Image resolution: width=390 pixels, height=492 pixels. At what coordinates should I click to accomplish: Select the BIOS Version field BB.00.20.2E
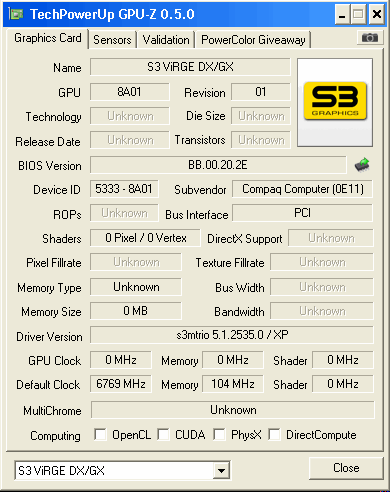coord(218,165)
